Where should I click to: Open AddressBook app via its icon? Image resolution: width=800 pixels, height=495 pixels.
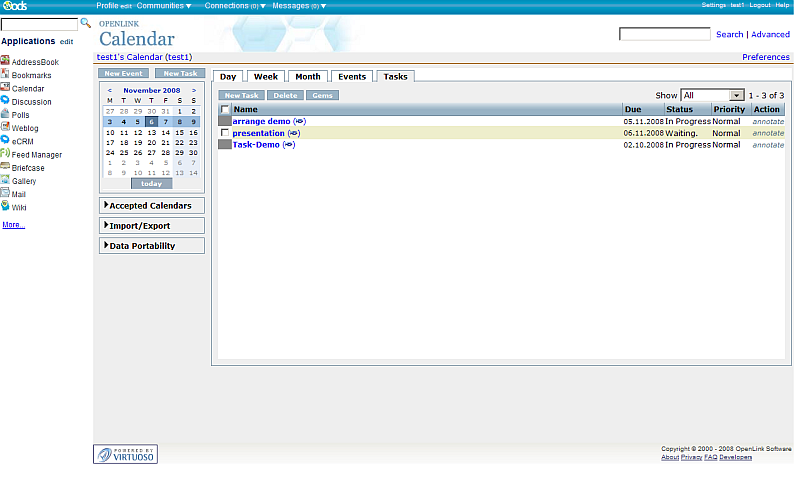click(6, 62)
